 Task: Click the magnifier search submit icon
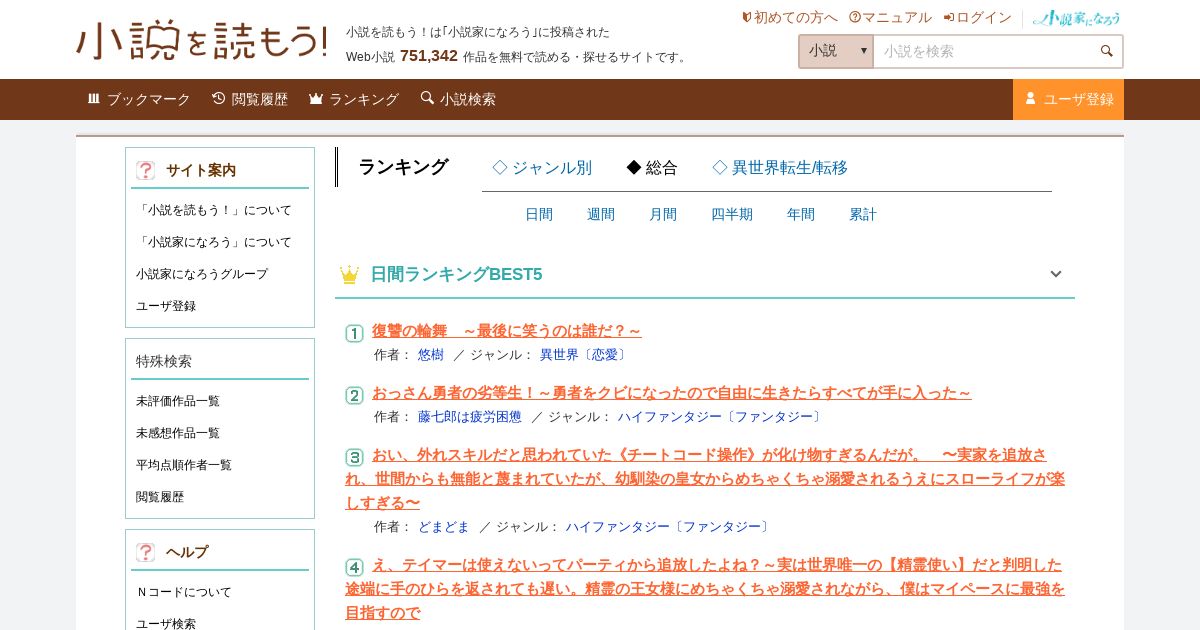[x=1107, y=51]
